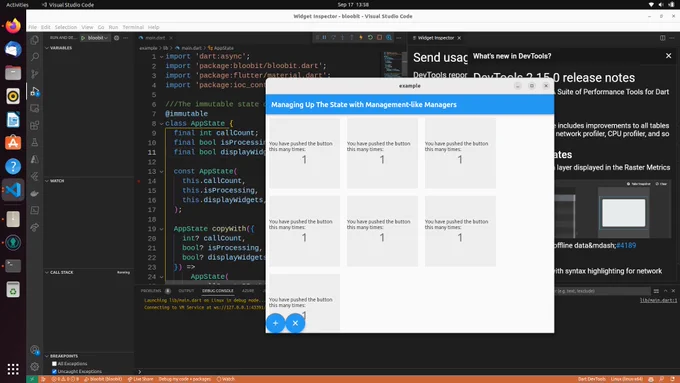
Task: Open the Terminal menu
Action: [x=133, y=27]
